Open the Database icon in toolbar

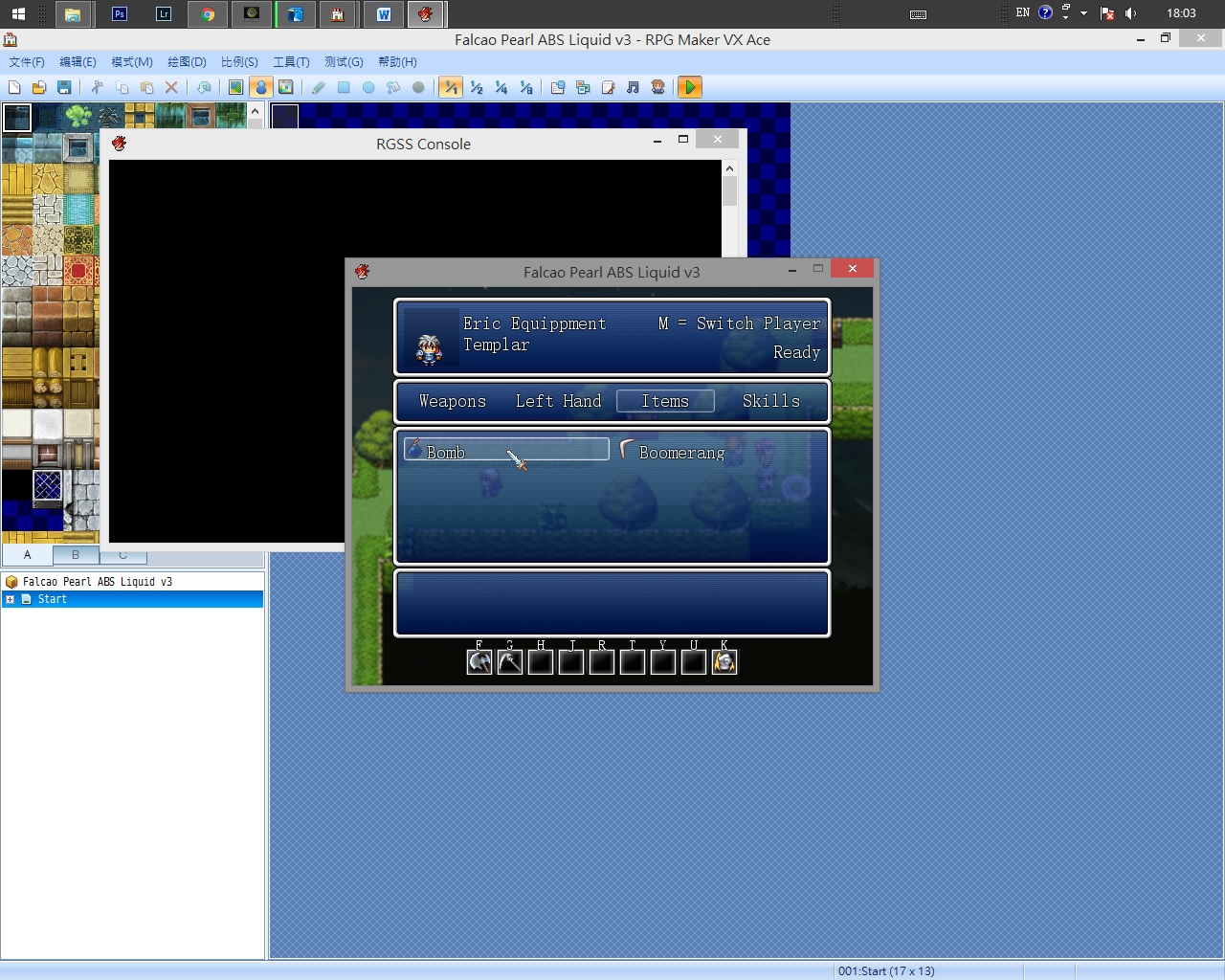pos(558,87)
